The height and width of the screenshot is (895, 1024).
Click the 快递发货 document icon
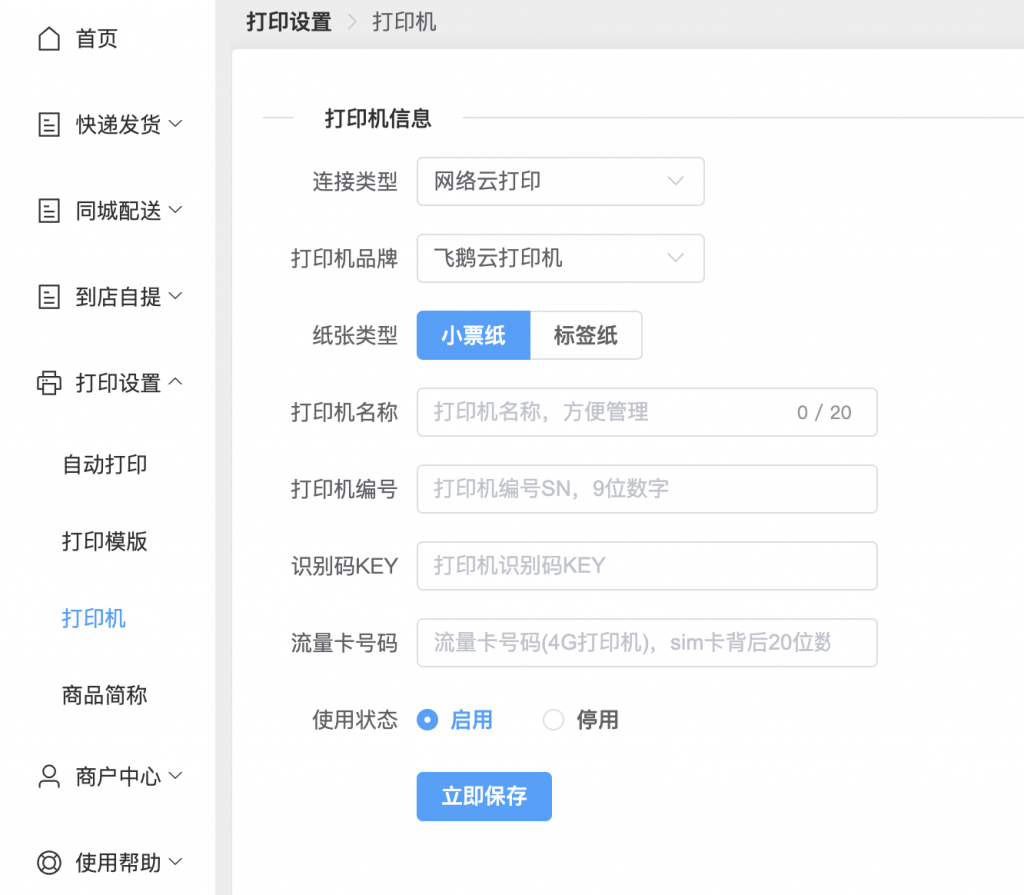(x=48, y=125)
